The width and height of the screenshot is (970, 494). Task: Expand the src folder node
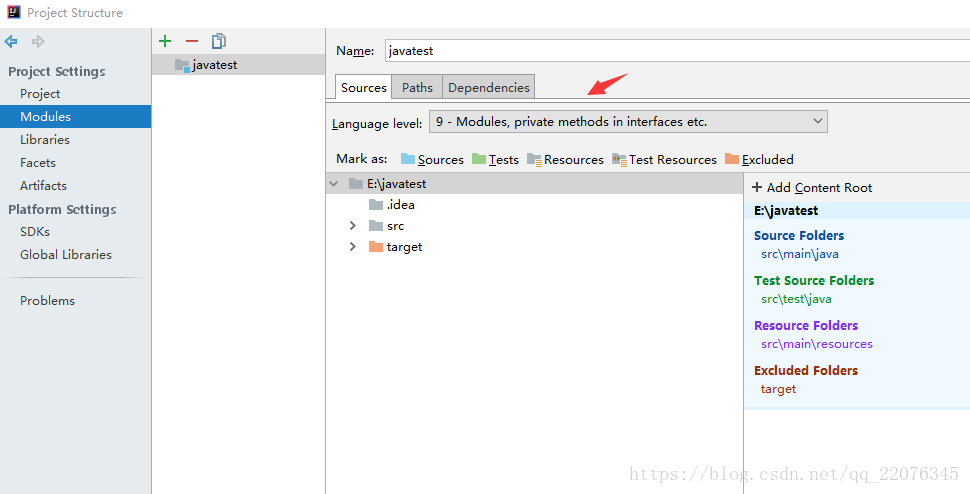point(352,226)
